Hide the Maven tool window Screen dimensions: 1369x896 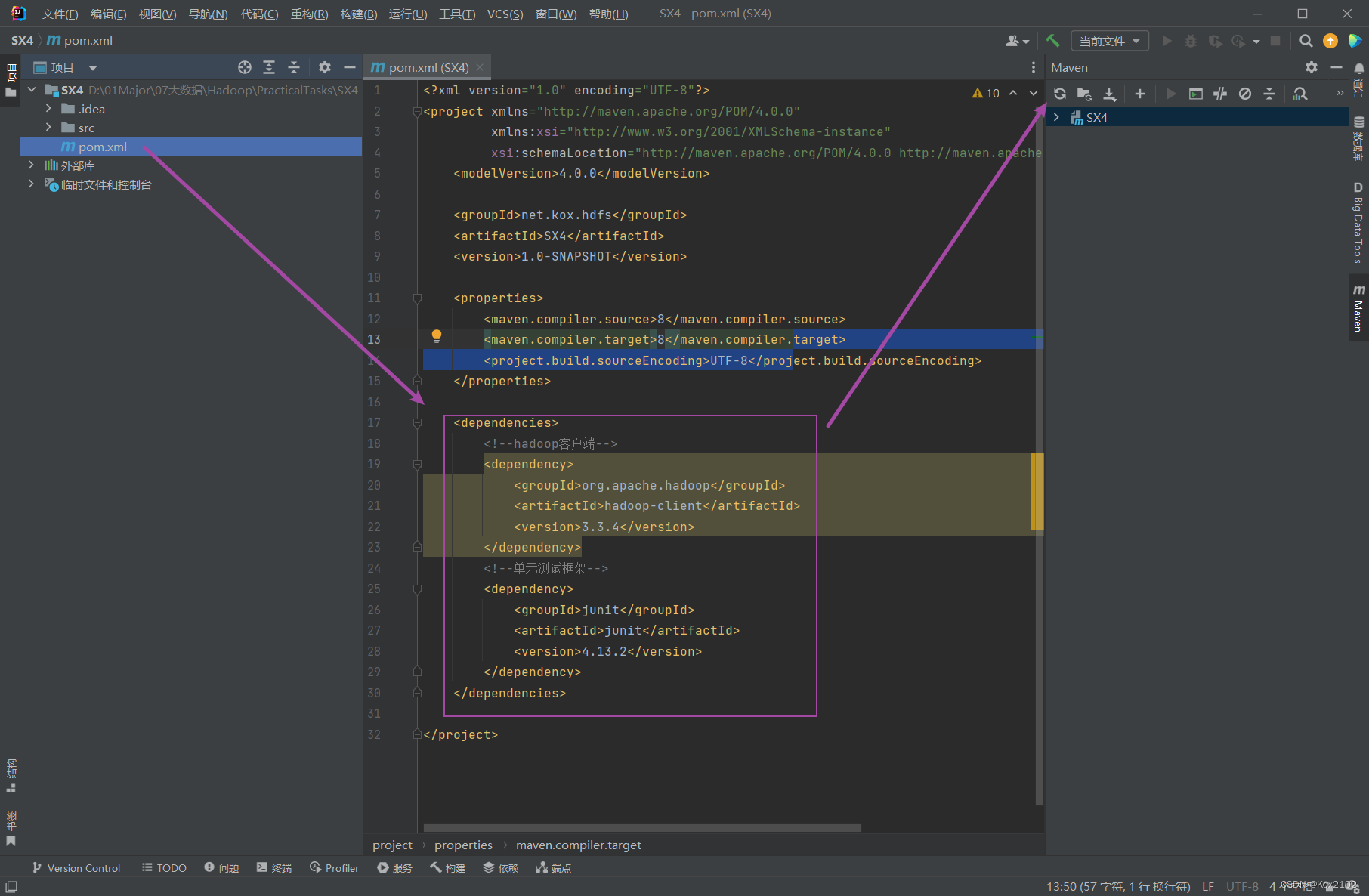pyautogui.click(x=1337, y=67)
